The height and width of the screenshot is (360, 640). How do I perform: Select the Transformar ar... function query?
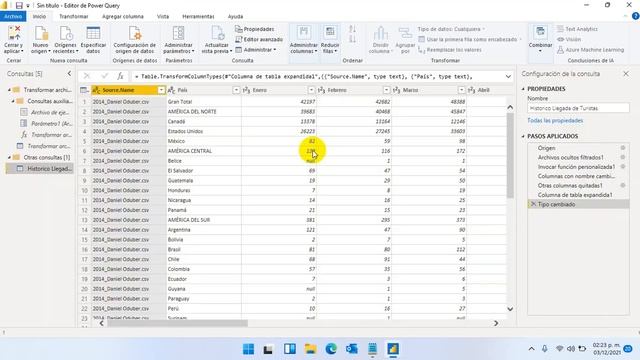click(x=46, y=135)
